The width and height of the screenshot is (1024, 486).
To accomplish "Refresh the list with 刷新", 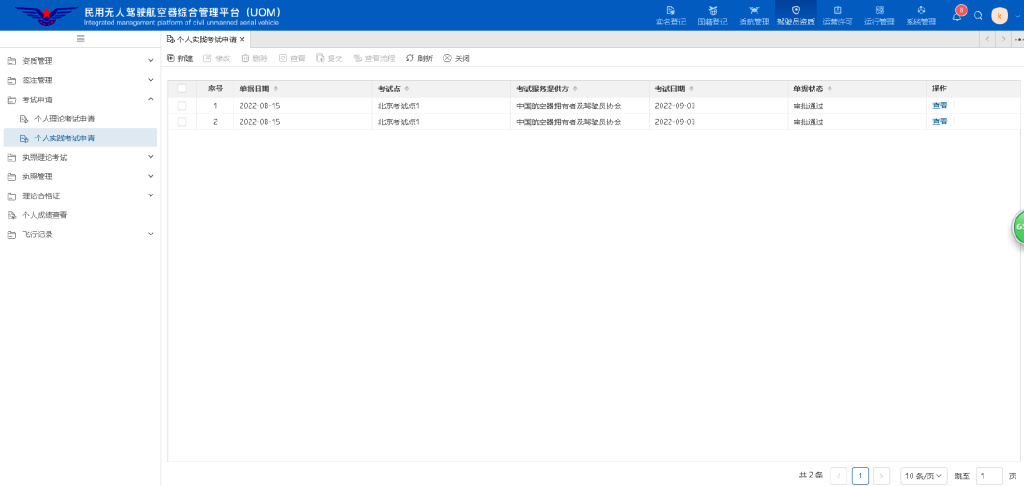I will tap(419, 58).
